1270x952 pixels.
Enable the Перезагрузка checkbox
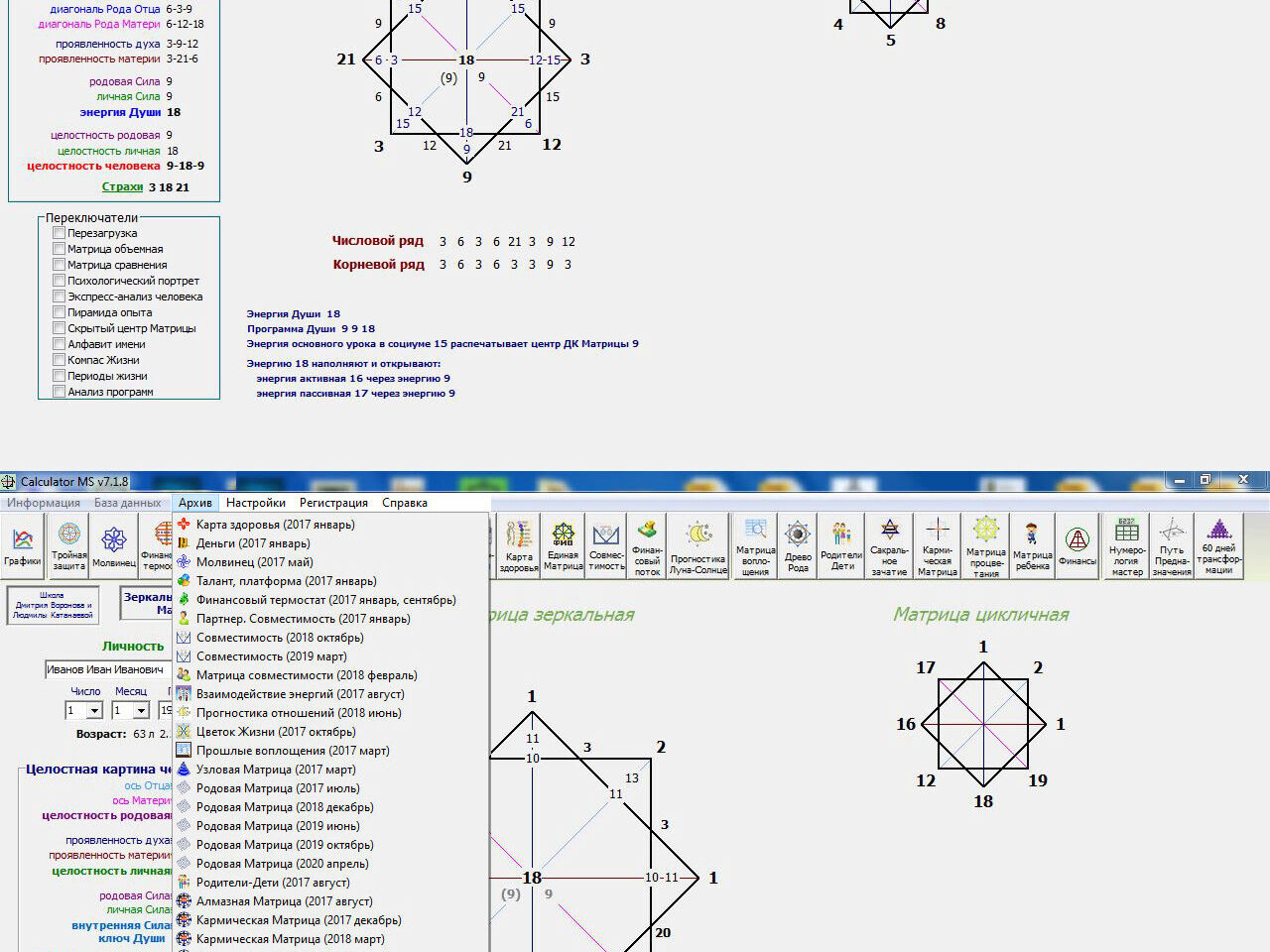tap(59, 233)
